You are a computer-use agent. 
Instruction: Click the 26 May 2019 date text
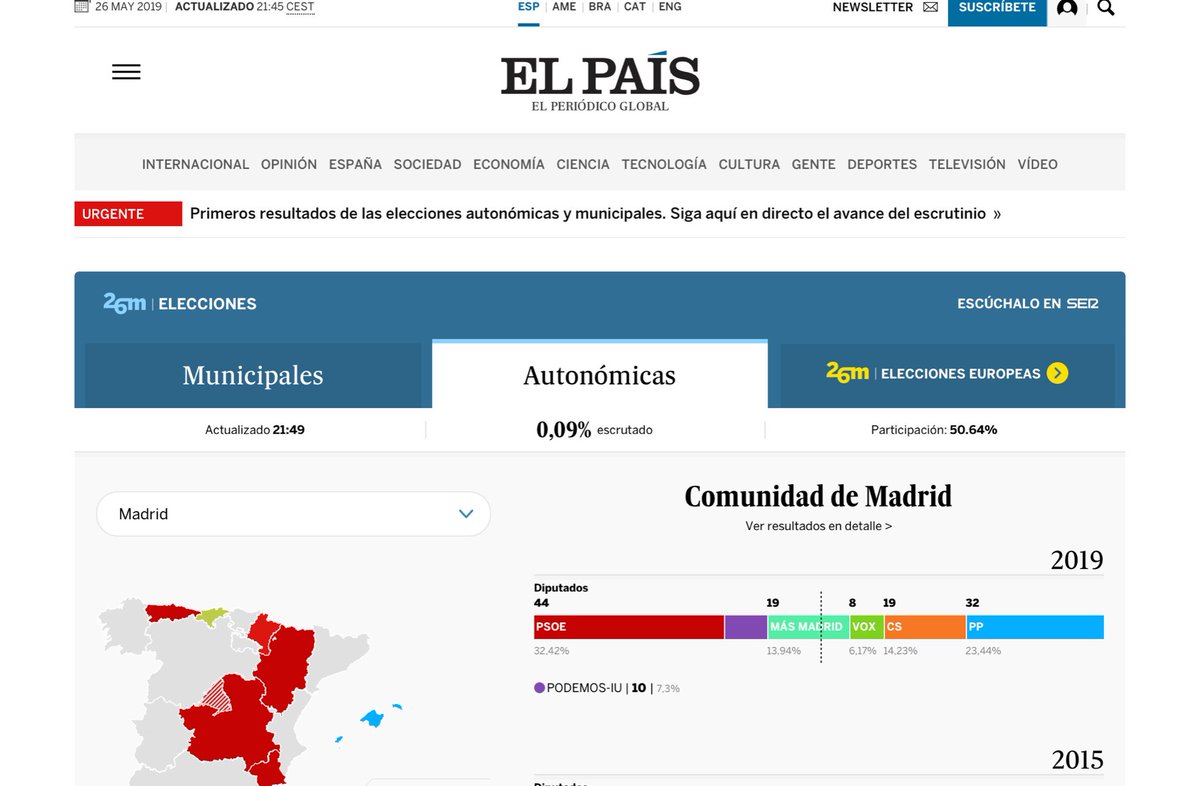click(129, 7)
